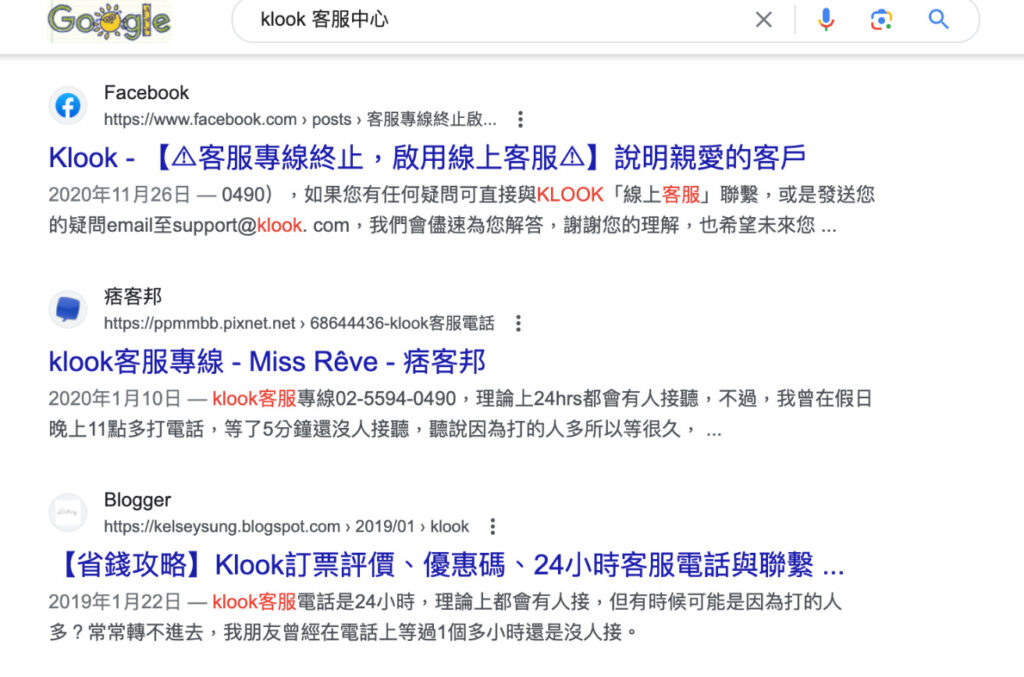The image size is (1024, 677).
Task: Open the Blogger result favicon
Action: coord(68,512)
